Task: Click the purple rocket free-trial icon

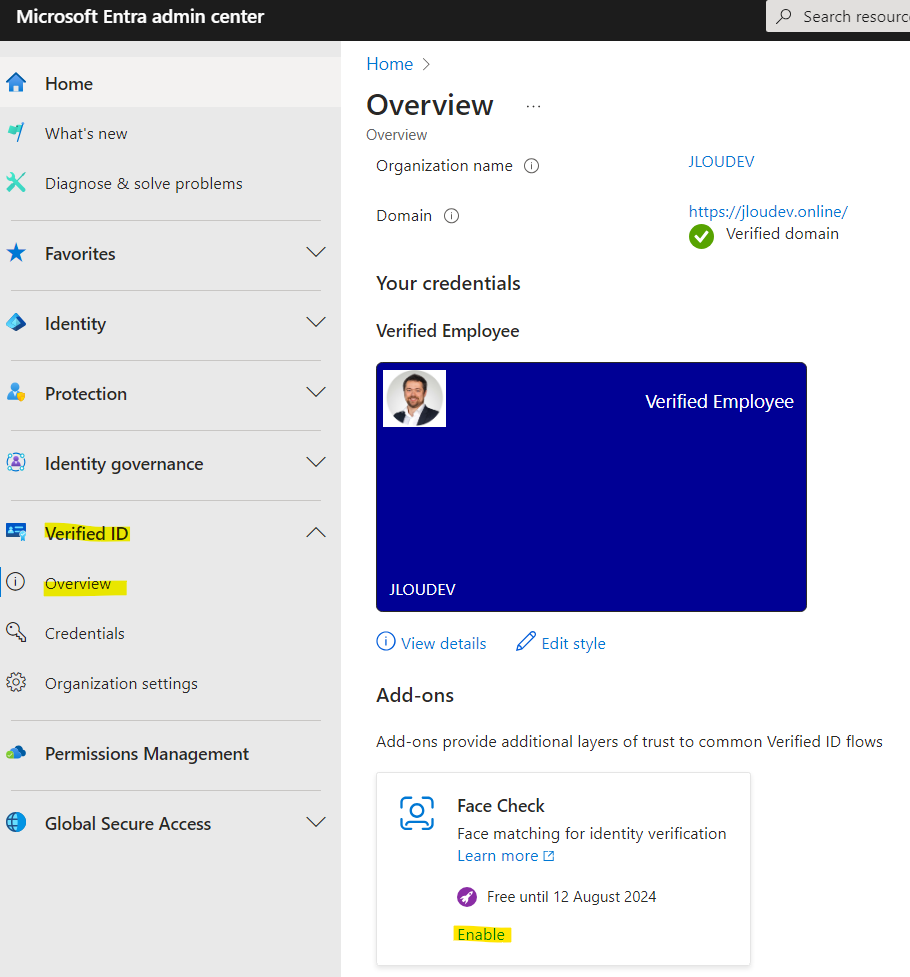Action: tap(467, 897)
